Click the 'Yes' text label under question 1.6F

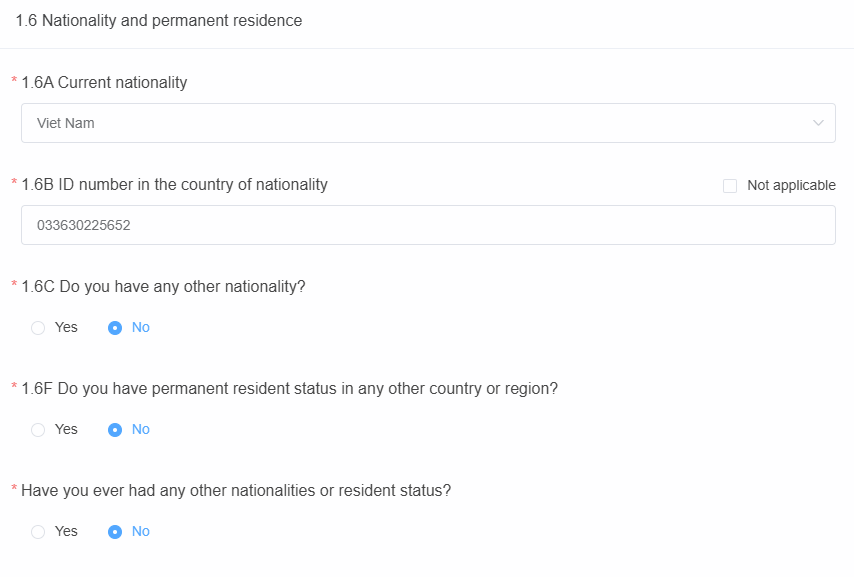click(x=66, y=429)
